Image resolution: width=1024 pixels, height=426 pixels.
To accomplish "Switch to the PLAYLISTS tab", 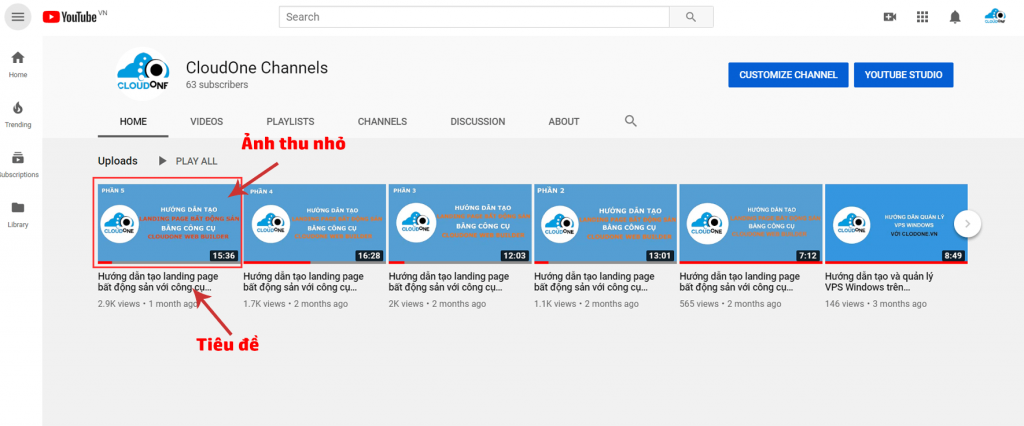I will click(290, 122).
